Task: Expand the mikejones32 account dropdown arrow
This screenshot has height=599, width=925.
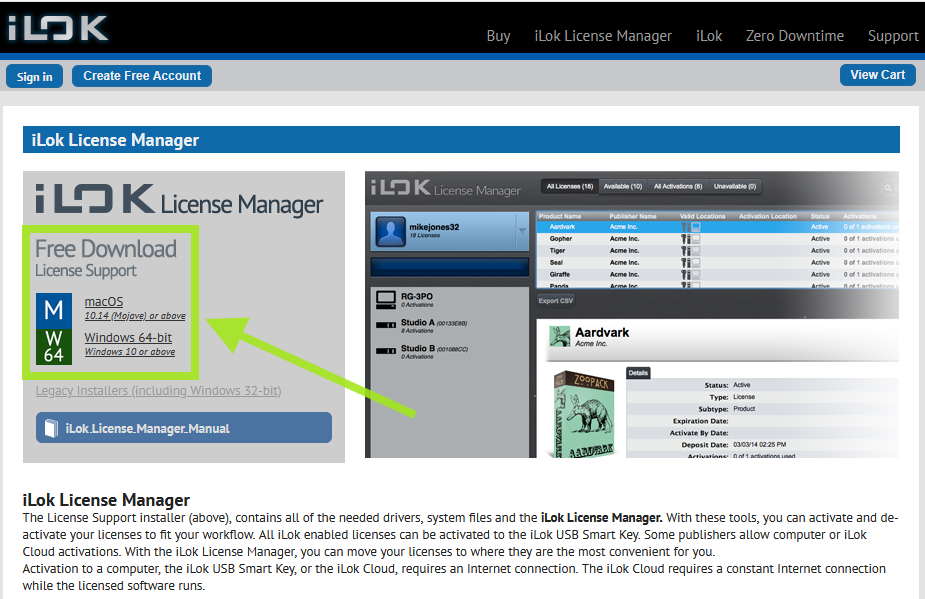Action: pyautogui.click(x=522, y=231)
